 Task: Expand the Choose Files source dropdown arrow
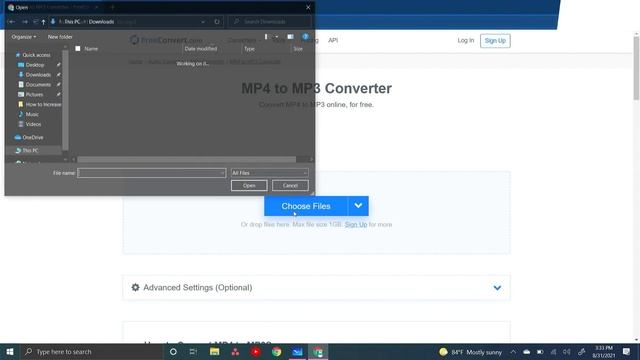tap(358, 206)
